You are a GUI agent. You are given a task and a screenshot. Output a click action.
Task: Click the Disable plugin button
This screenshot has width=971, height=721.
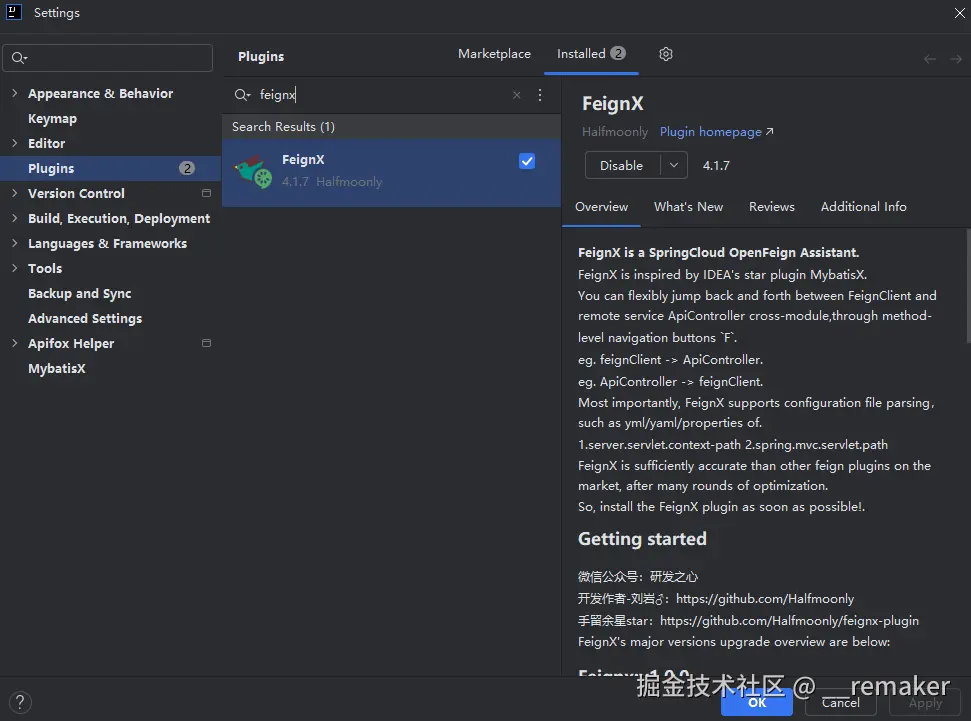coord(622,165)
